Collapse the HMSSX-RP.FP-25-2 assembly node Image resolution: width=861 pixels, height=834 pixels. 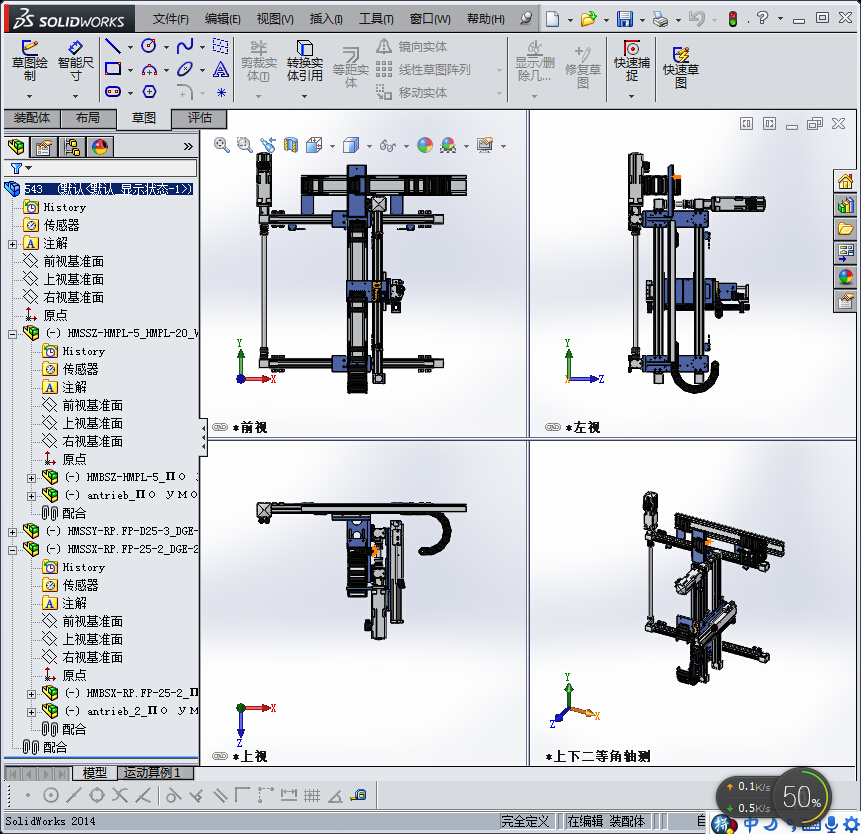[x=12, y=550]
